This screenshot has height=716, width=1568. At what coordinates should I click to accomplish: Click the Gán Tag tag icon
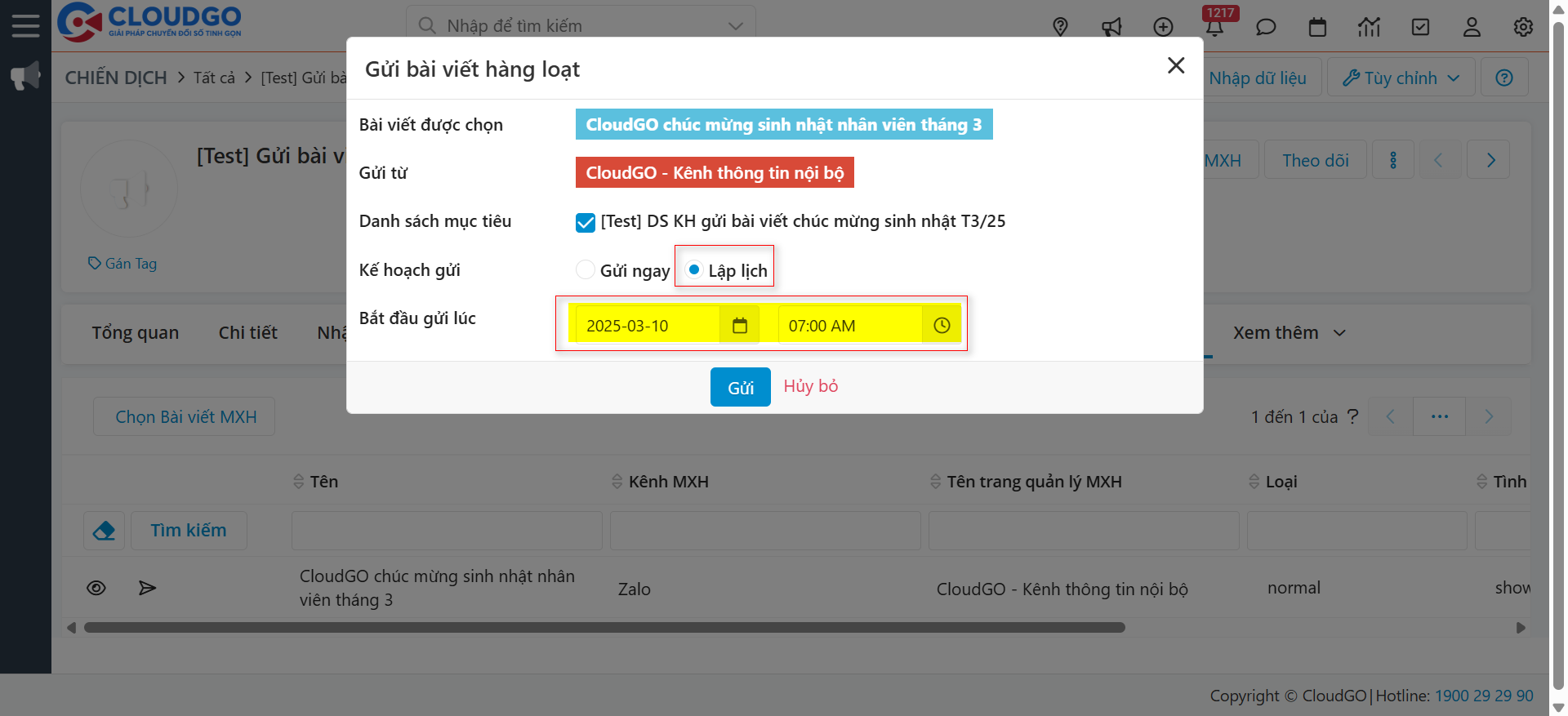point(95,263)
